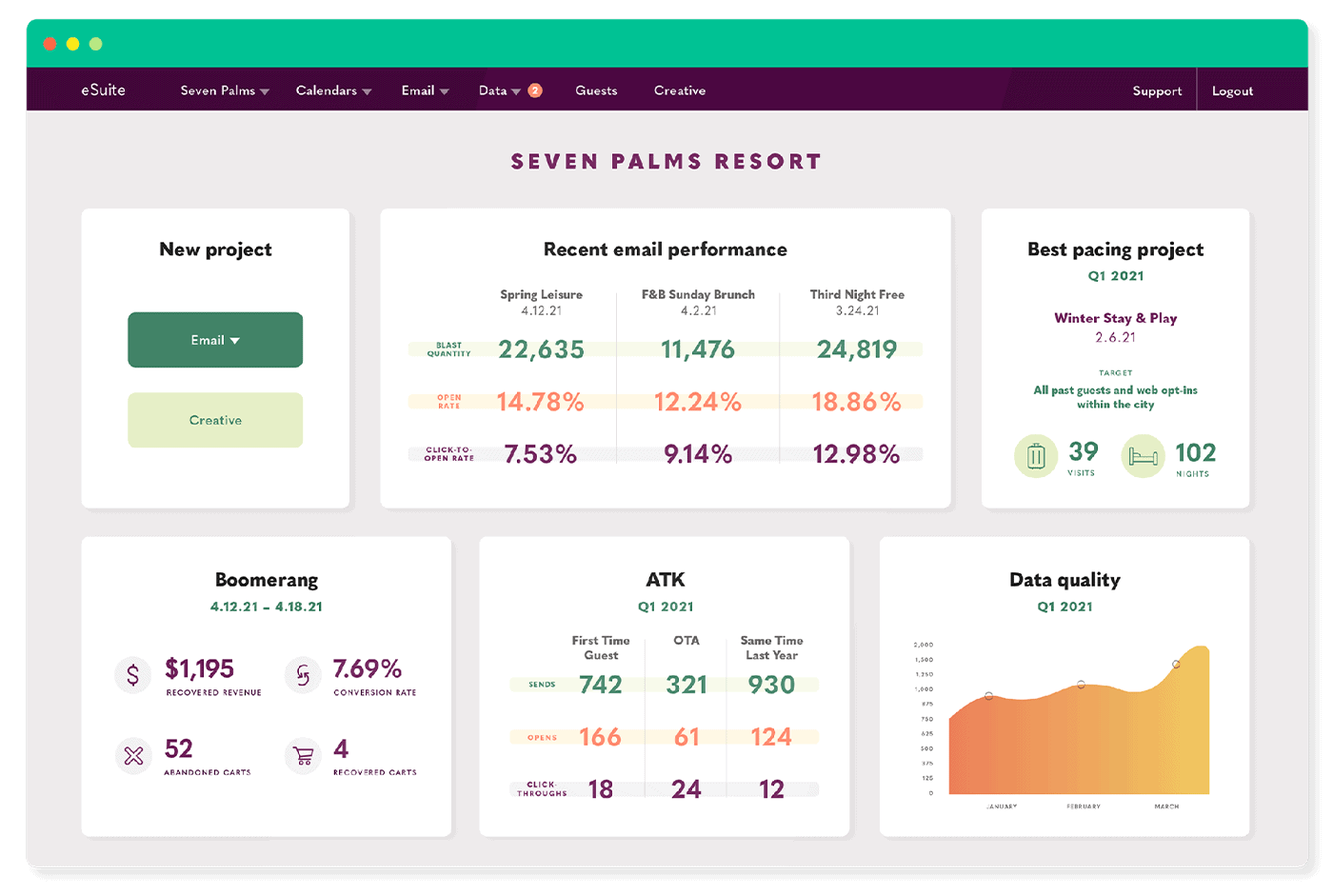The width and height of the screenshot is (1333, 896).
Task: Click the Best pacing project target description
Action: pos(1116,397)
